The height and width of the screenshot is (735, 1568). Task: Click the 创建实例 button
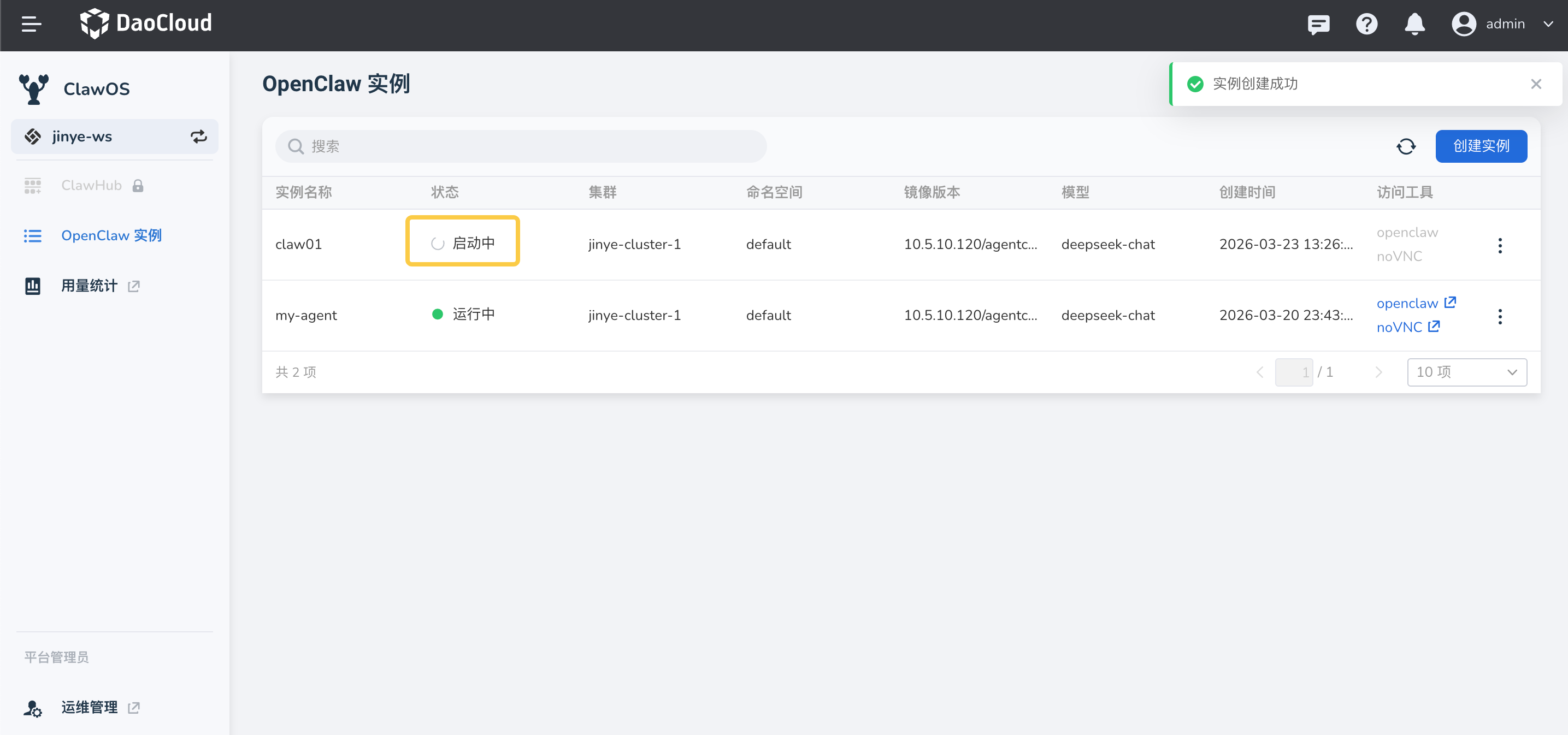(1481, 147)
